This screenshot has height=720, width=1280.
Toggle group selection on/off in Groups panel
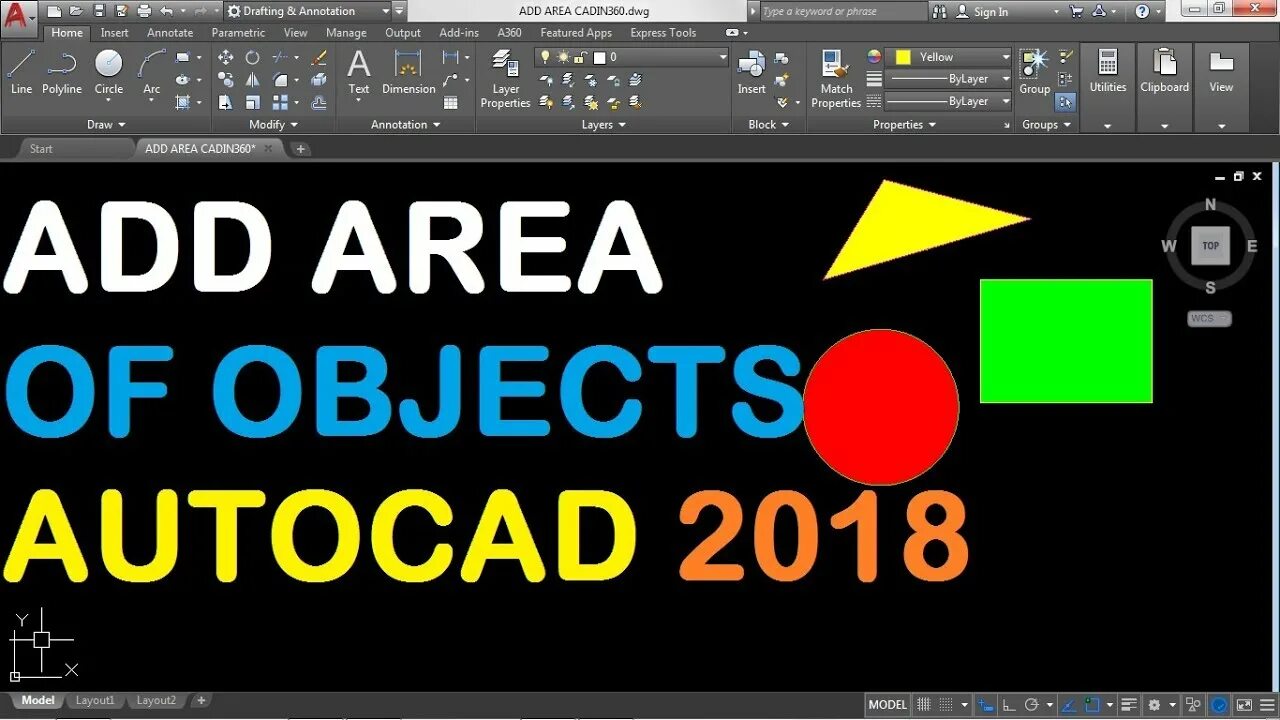(1066, 102)
